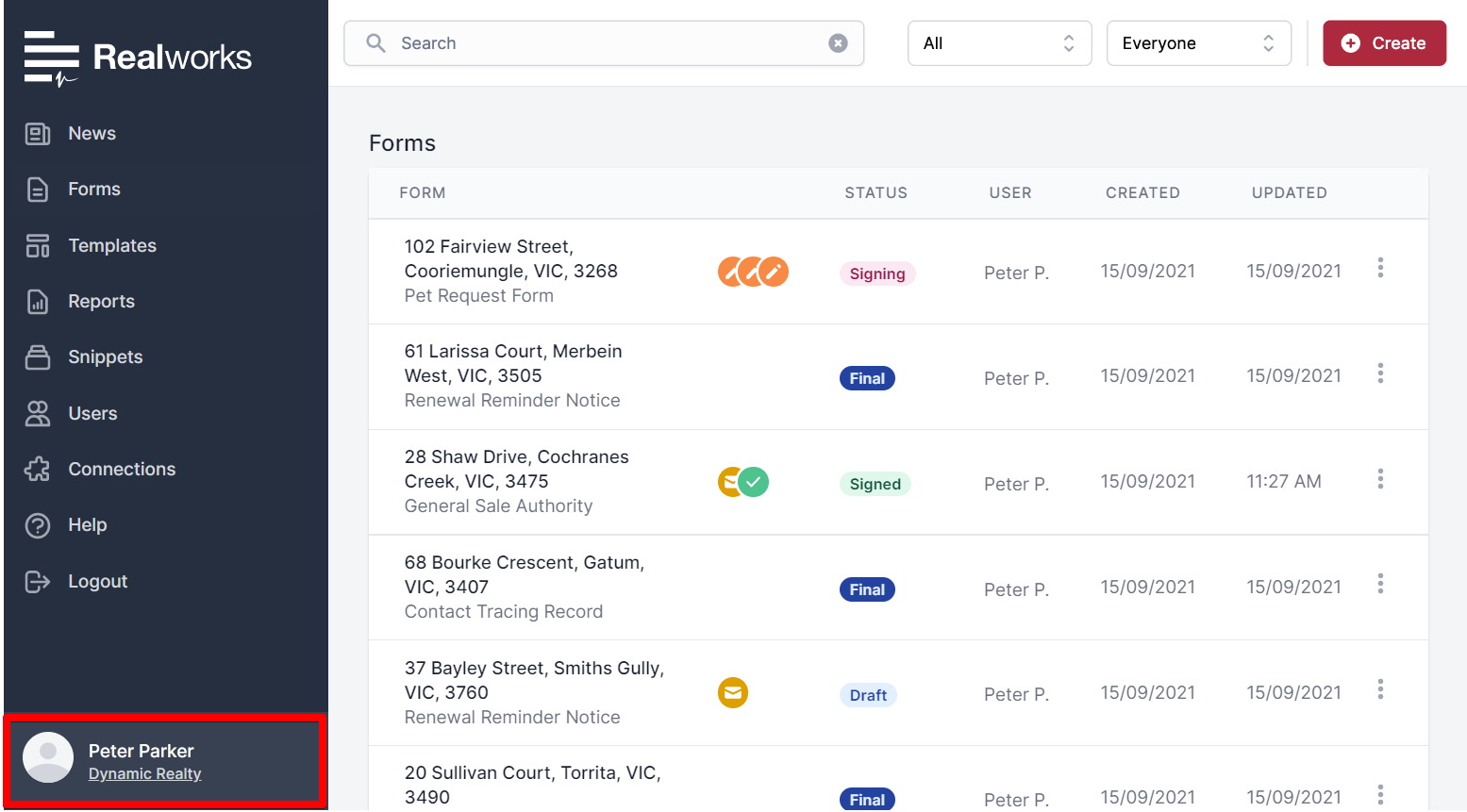
Task: Open the Forms section
Action: click(x=94, y=190)
